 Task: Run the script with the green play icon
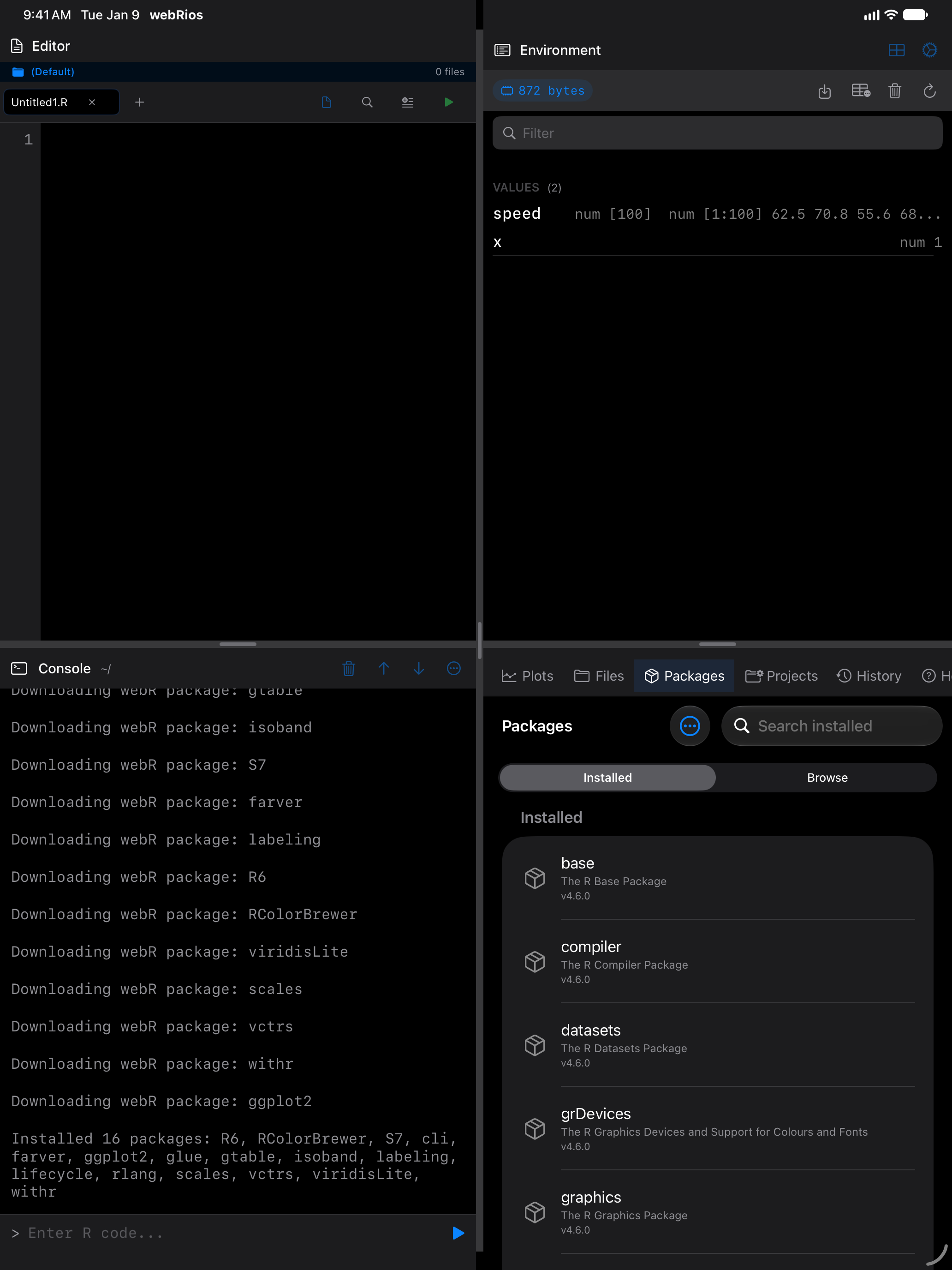pyautogui.click(x=449, y=102)
